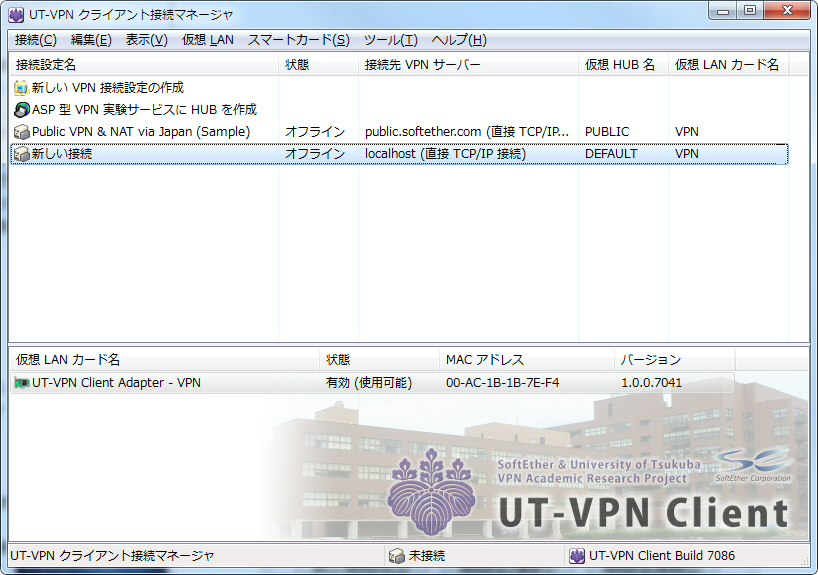Open the 表示(V) menu
Image resolution: width=818 pixels, height=575 pixels.
click(x=146, y=40)
